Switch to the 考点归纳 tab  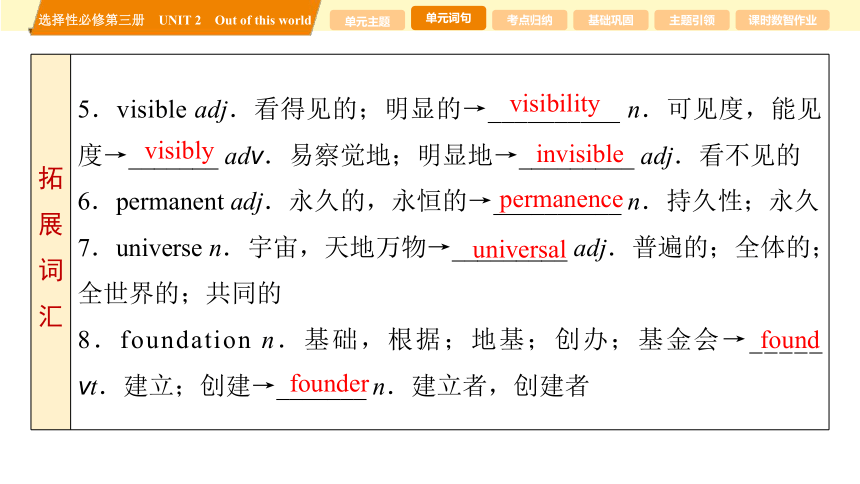point(529,21)
